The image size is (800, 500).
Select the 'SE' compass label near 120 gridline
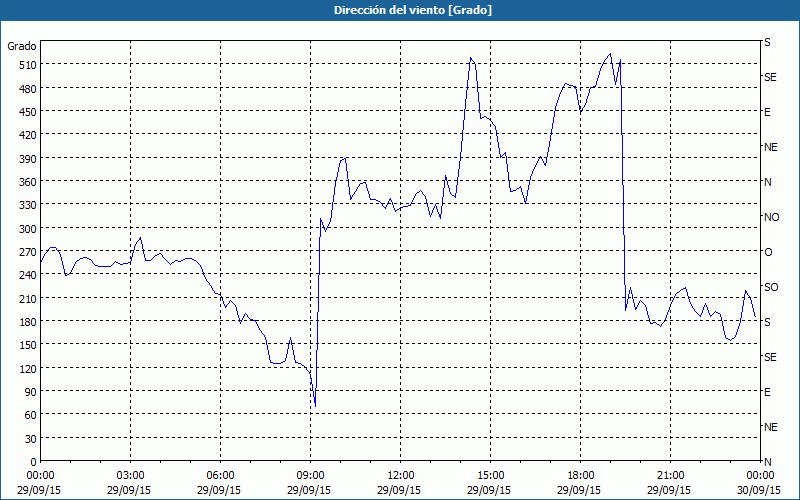tap(770, 357)
